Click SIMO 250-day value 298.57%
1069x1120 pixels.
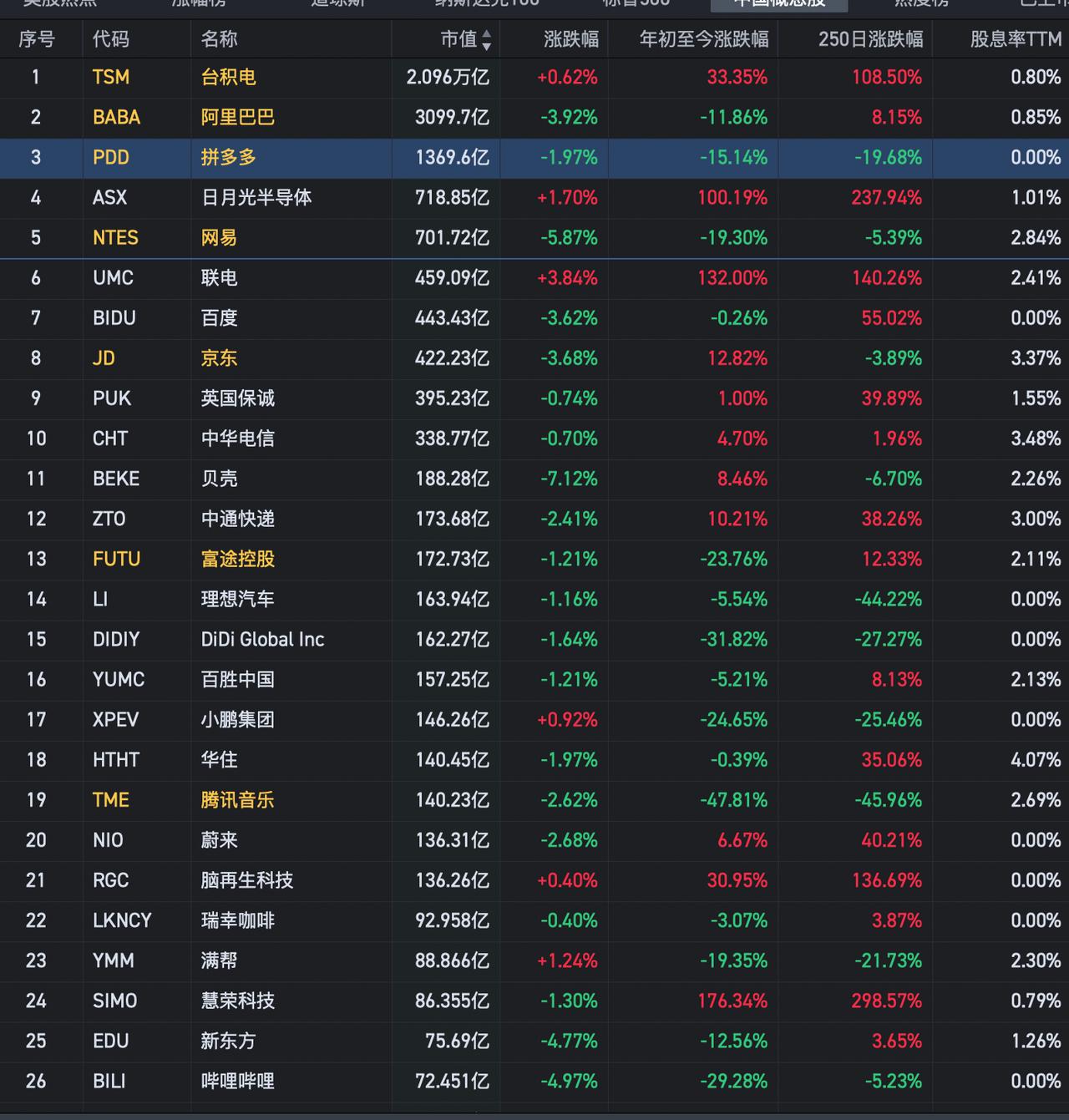(x=887, y=1001)
